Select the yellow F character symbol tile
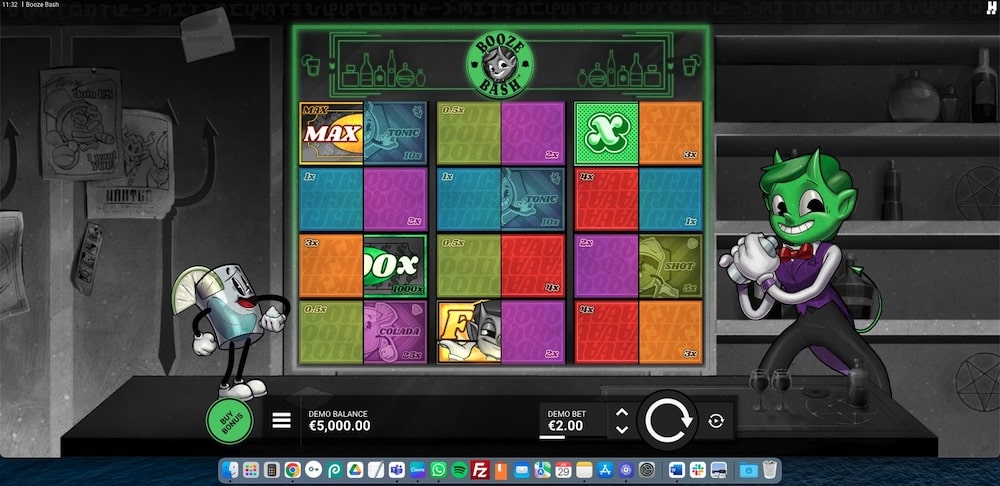The image size is (1000, 486). click(x=469, y=332)
